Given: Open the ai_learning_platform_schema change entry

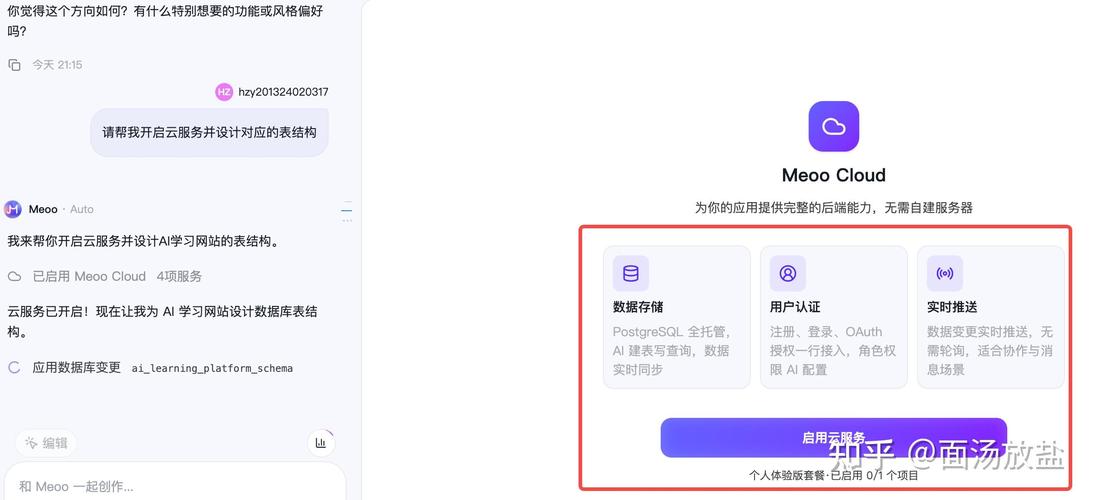Looking at the screenshot, I should pos(212,368).
